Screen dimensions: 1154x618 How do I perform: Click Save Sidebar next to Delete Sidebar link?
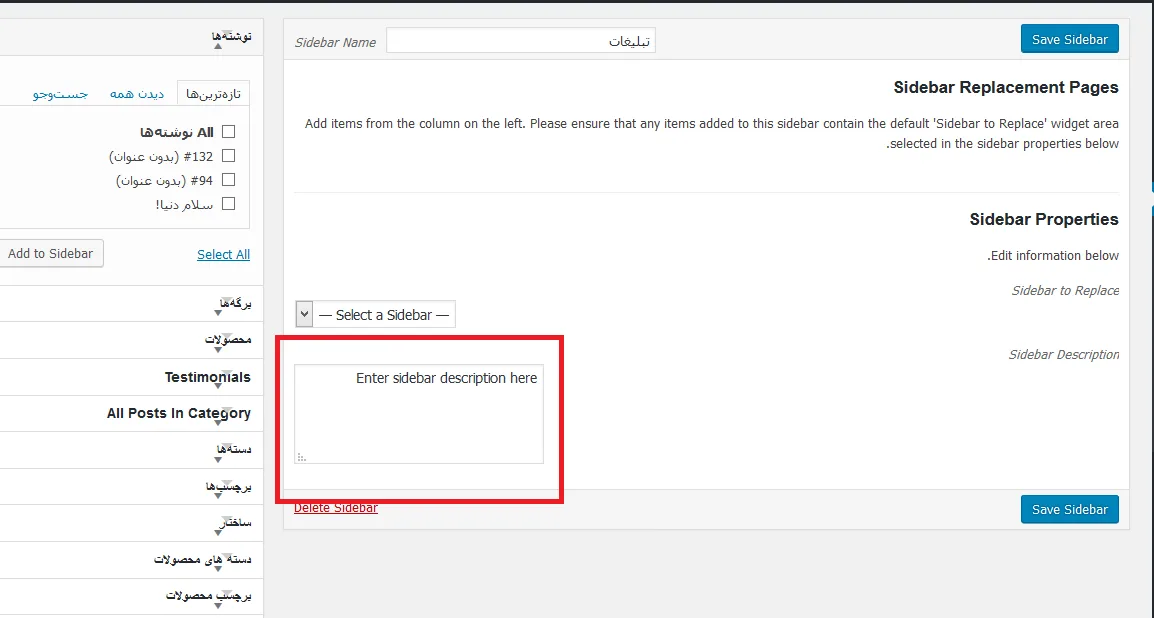click(x=1069, y=509)
